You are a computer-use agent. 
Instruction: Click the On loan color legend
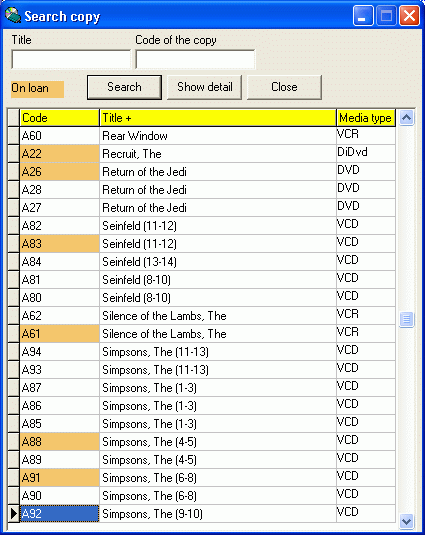tap(37, 89)
